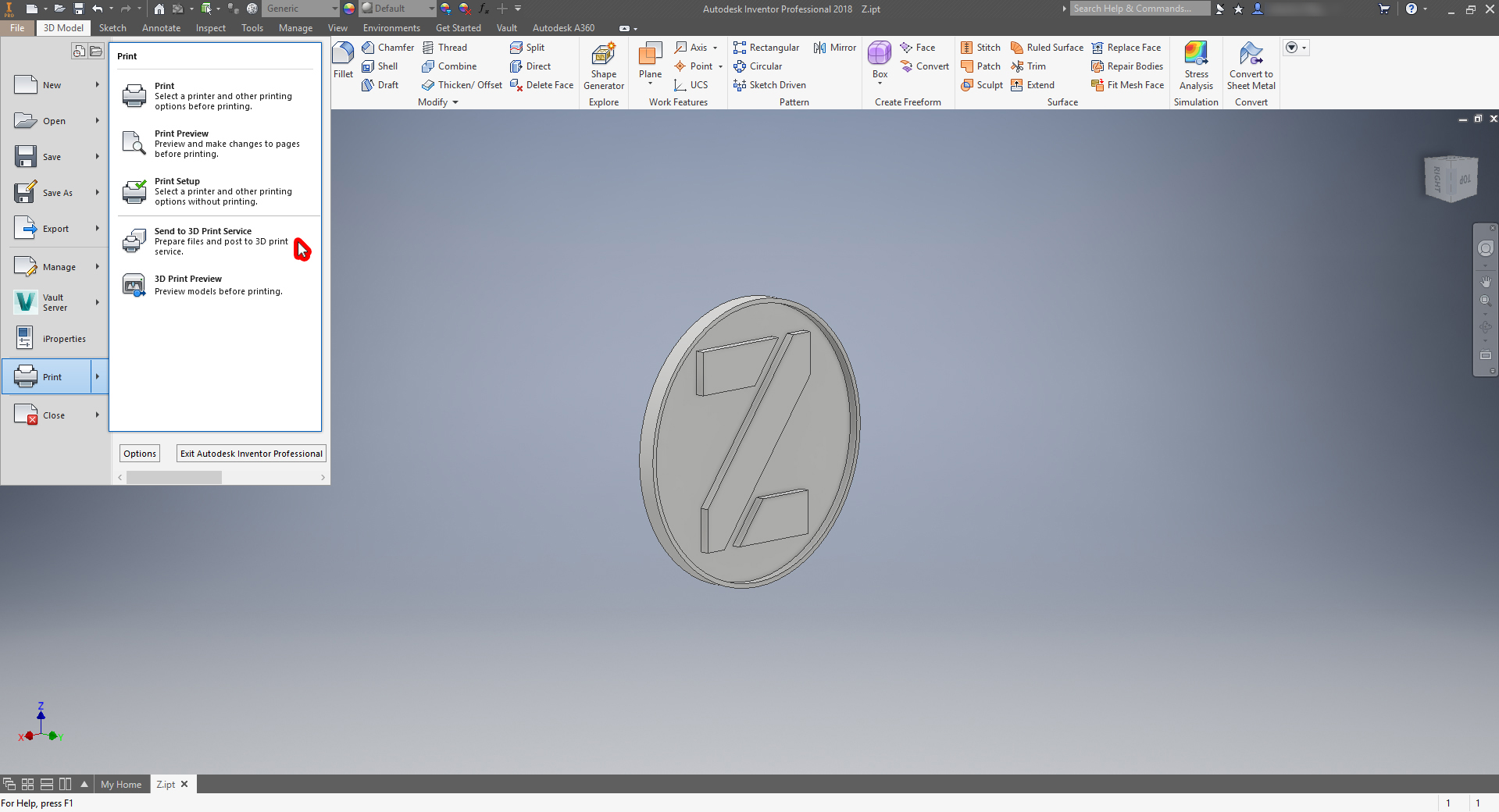Click the Box freeform icon

click(x=880, y=54)
